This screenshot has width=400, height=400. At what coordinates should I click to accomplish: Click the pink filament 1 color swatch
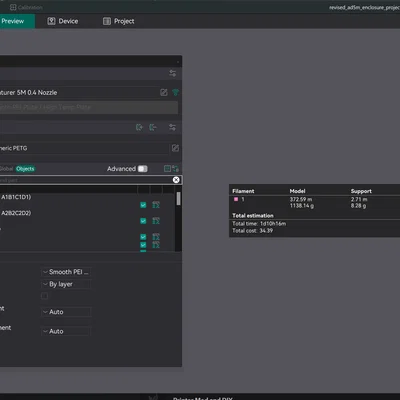[236, 199]
